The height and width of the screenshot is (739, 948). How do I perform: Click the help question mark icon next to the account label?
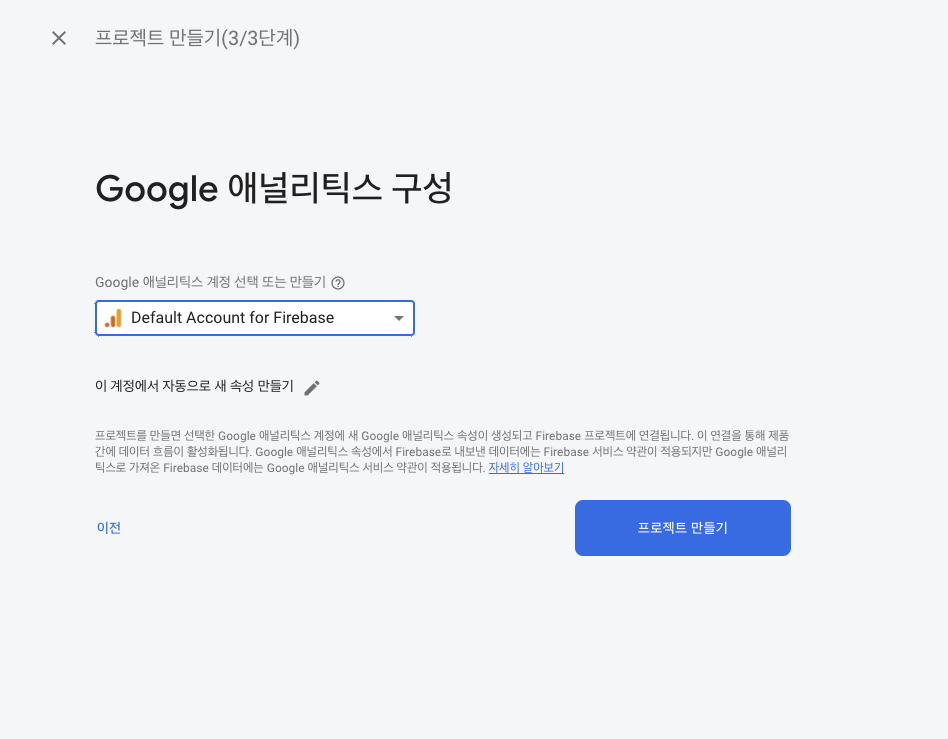point(338,283)
